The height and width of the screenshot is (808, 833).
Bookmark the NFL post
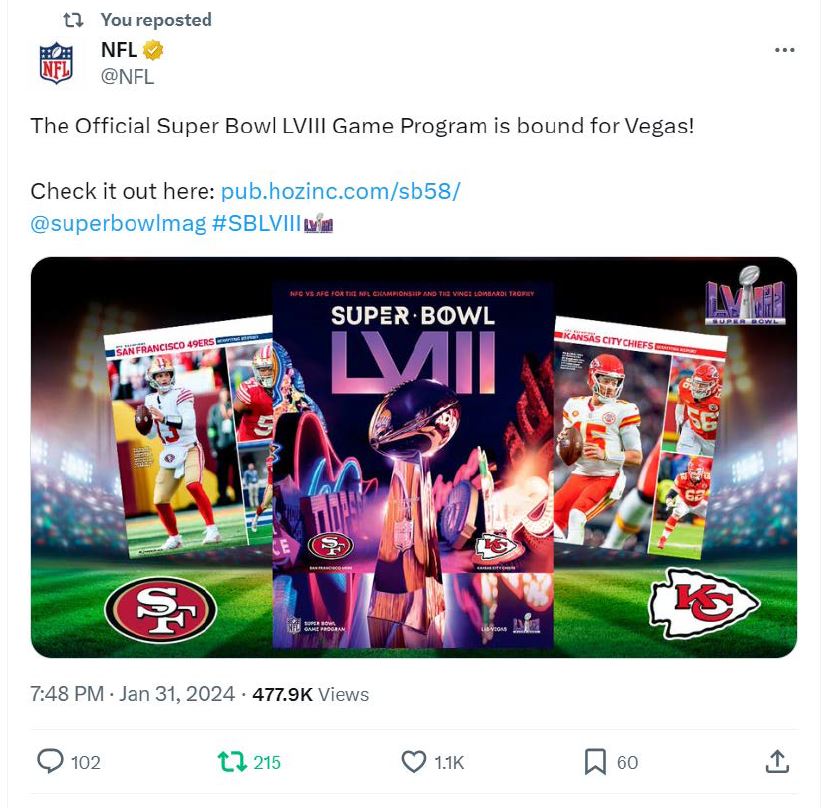click(595, 761)
